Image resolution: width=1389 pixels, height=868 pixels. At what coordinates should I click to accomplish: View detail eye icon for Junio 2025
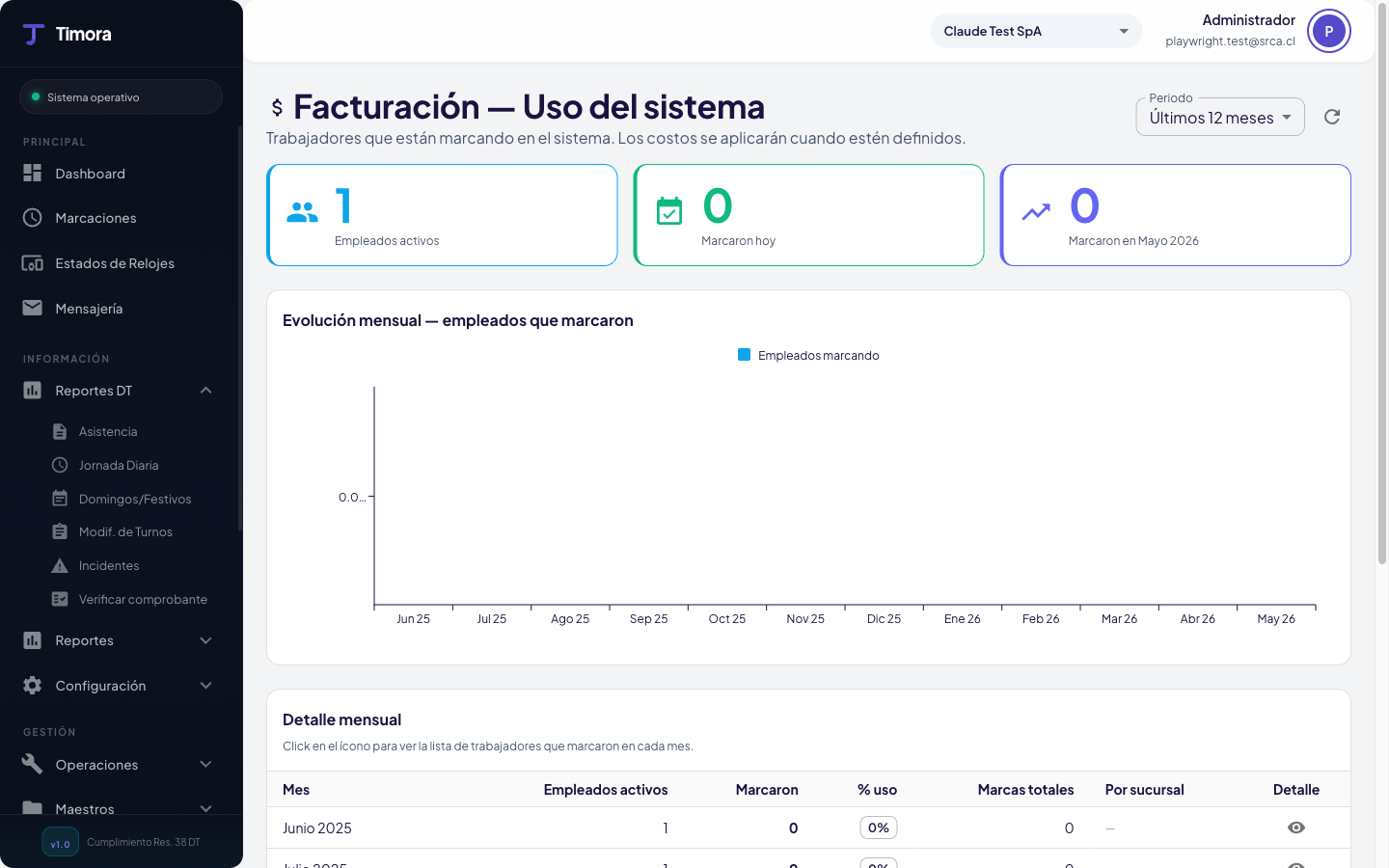click(x=1296, y=827)
